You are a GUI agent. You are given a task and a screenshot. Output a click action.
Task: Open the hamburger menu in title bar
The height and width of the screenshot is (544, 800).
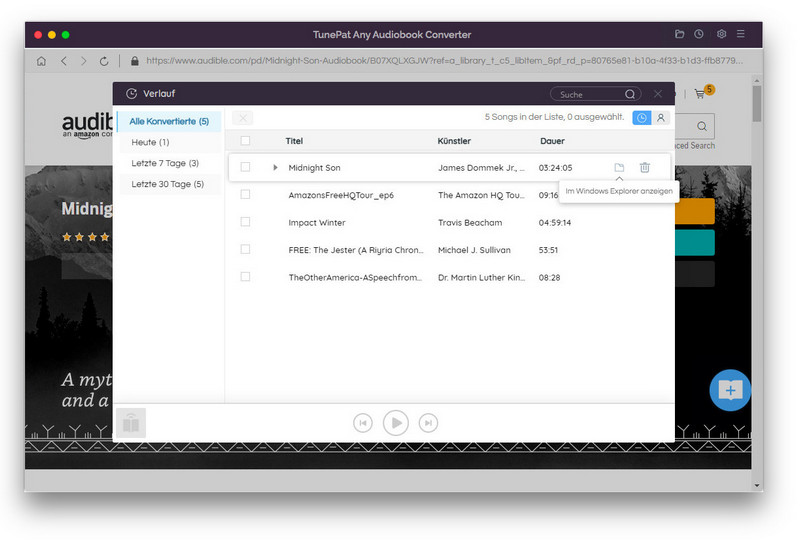pyautogui.click(x=740, y=34)
